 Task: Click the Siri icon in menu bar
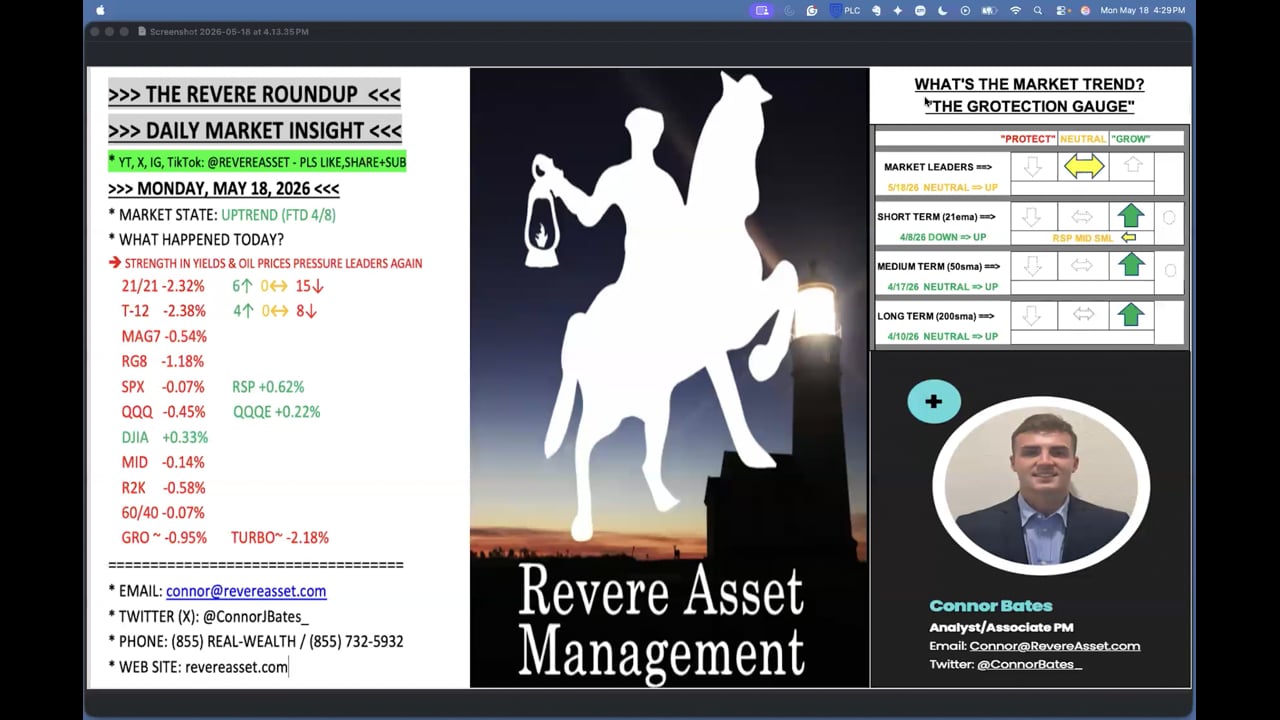(x=1085, y=10)
